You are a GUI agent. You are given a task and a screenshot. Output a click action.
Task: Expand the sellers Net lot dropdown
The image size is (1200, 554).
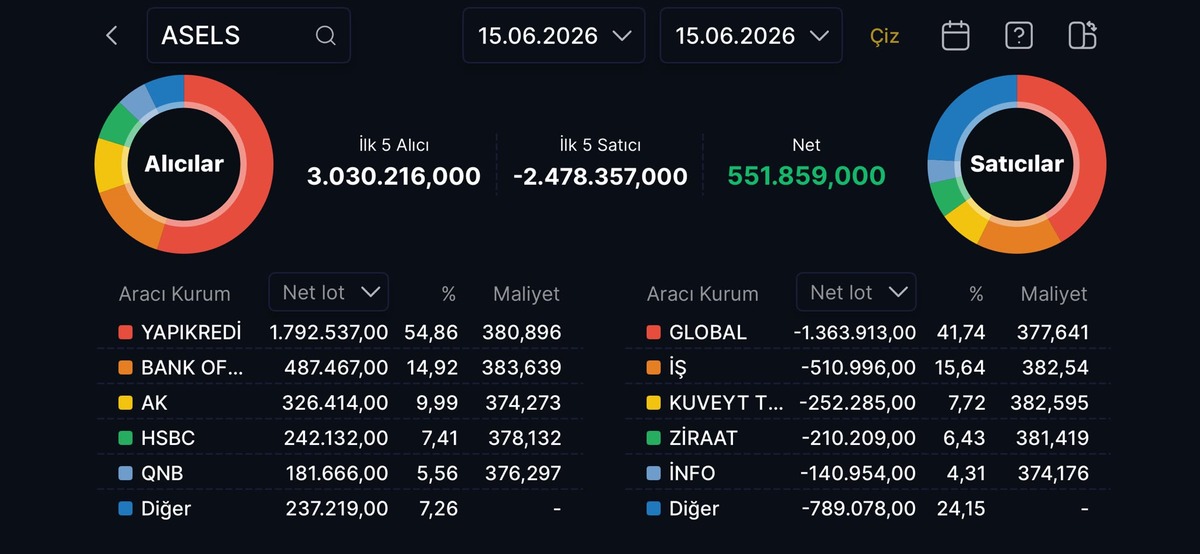coord(856,292)
